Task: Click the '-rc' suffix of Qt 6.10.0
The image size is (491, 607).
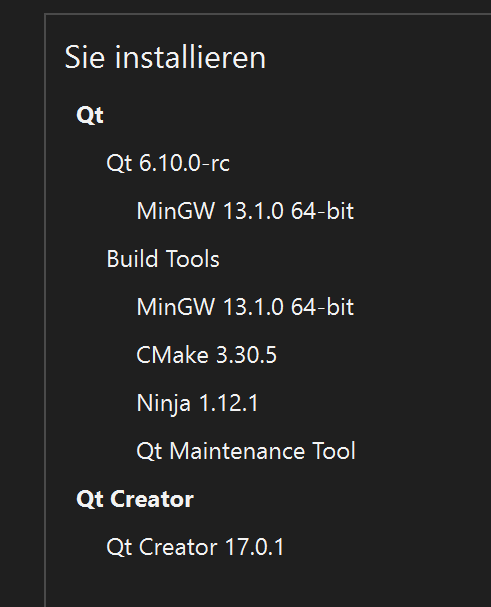Action: coord(220,164)
